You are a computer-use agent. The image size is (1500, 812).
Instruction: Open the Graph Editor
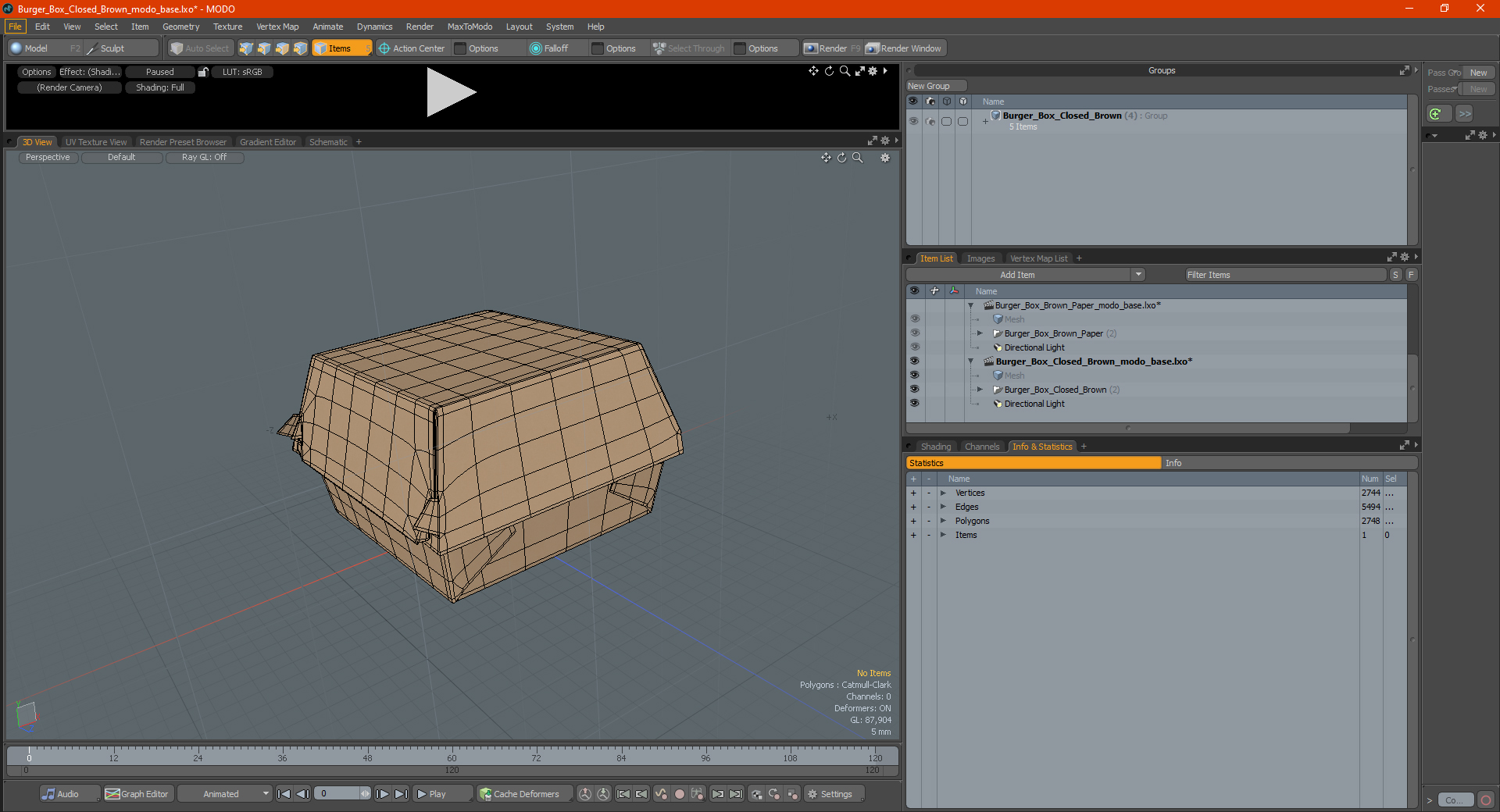pos(137,794)
